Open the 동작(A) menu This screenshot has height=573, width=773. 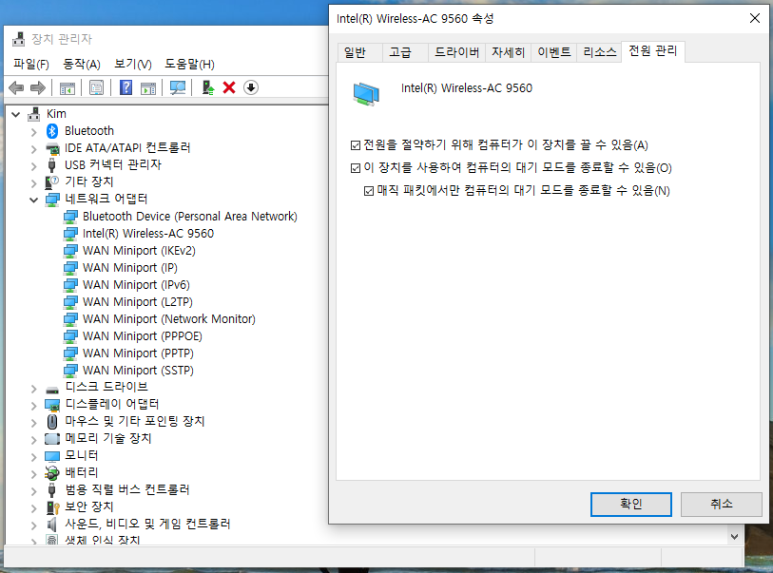82,64
